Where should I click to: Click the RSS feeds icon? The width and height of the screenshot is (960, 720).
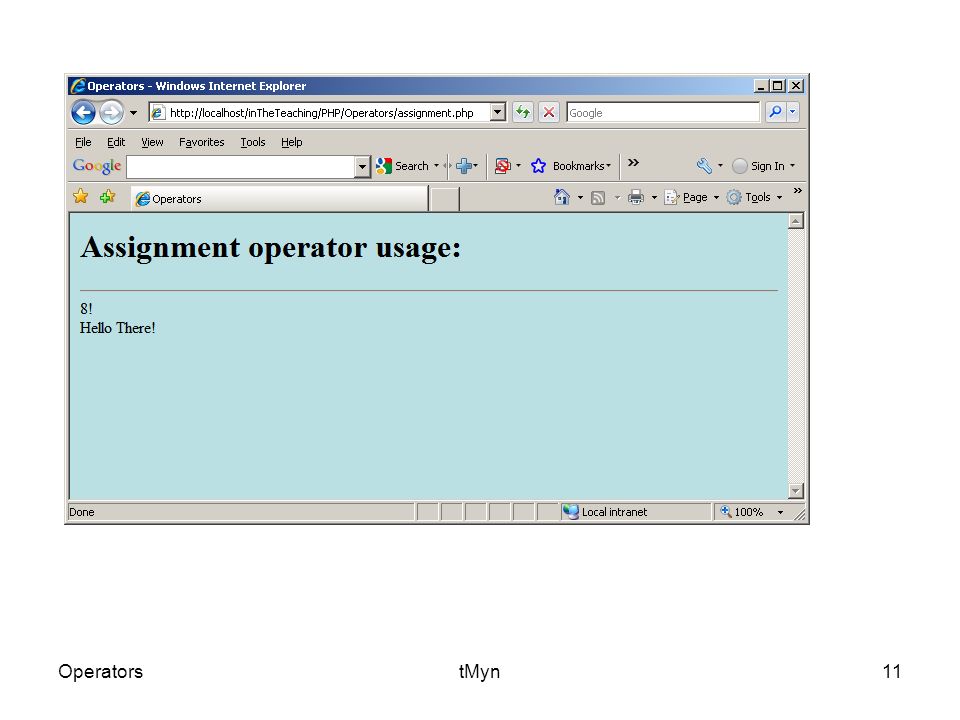click(598, 198)
